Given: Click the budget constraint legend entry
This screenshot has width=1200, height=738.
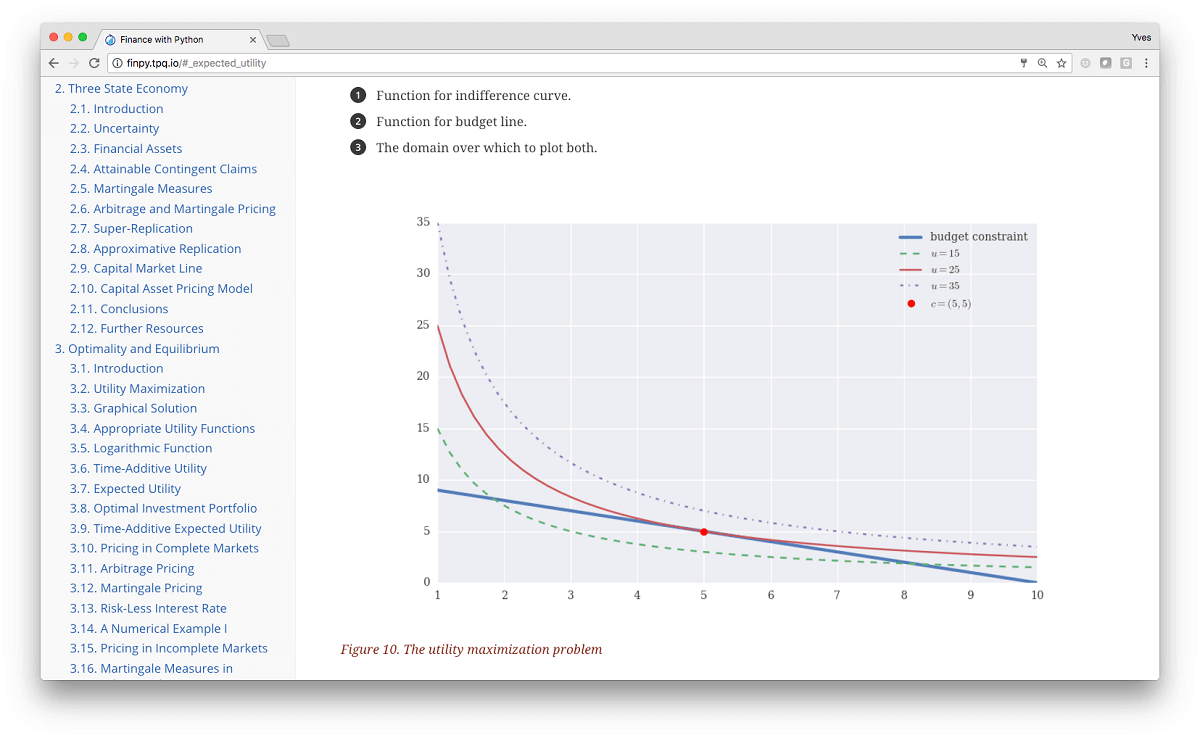Looking at the screenshot, I should pyautogui.click(x=963, y=237).
